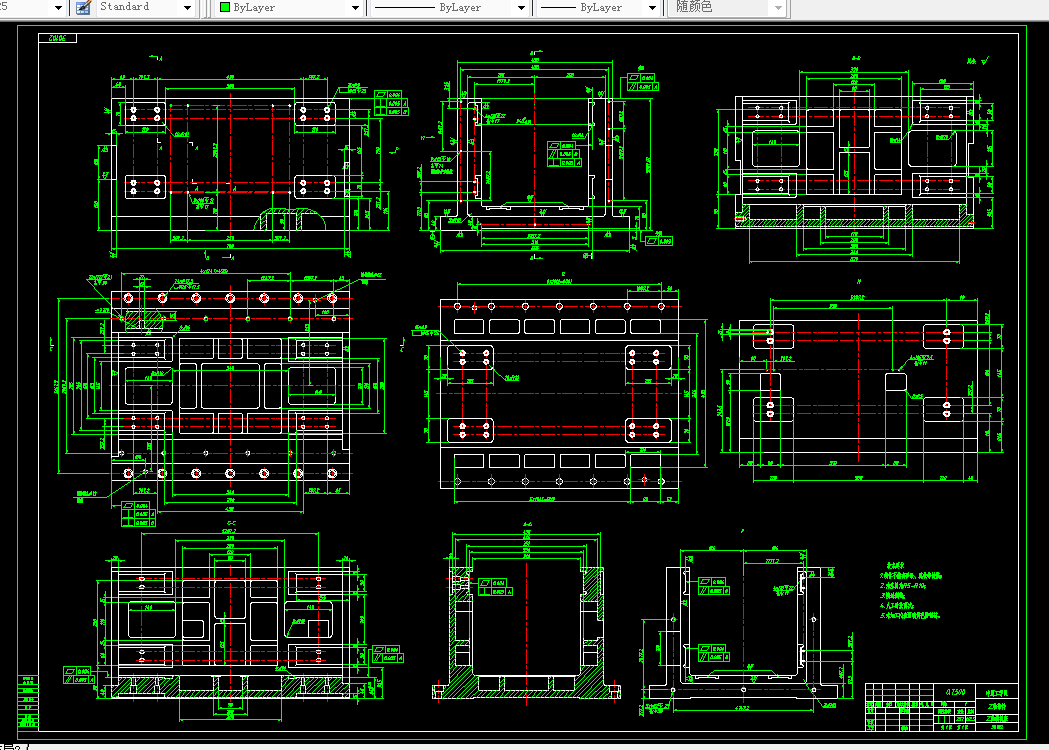Expand the linetype ByLayer dropdown beside the color box
Screen dimensions: 1049x750
point(521,7)
